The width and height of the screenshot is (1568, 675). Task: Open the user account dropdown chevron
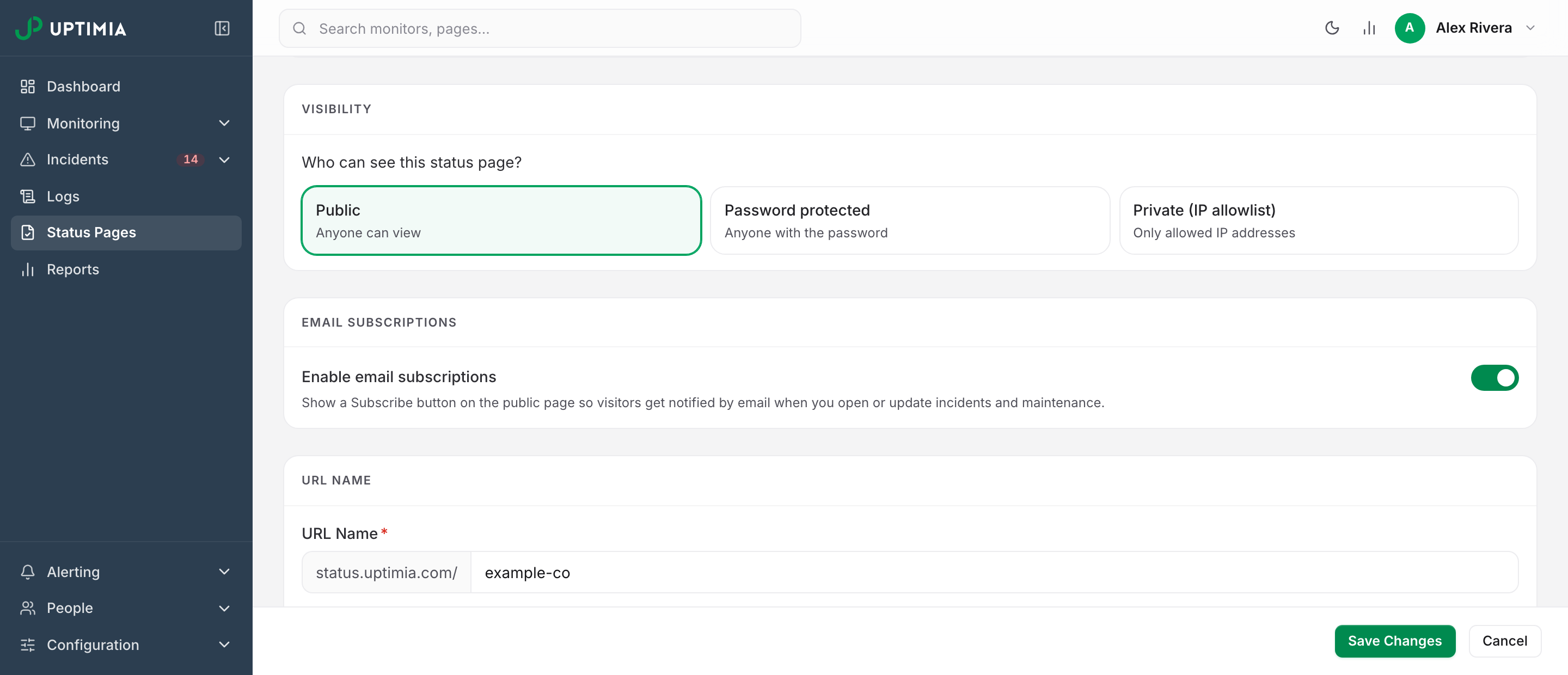1530,28
